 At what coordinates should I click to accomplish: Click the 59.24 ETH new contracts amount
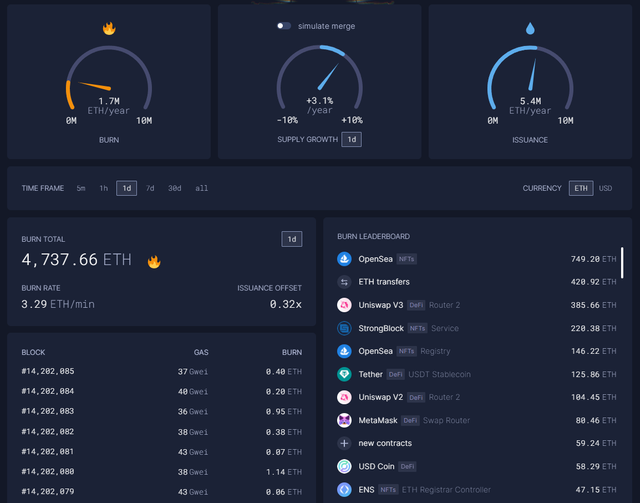pyautogui.click(x=596, y=443)
